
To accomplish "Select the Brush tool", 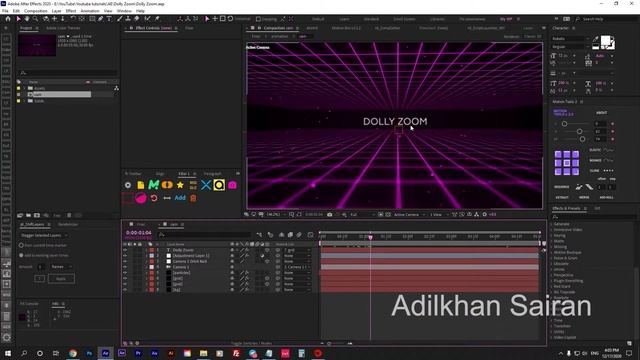I will coord(120,19).
